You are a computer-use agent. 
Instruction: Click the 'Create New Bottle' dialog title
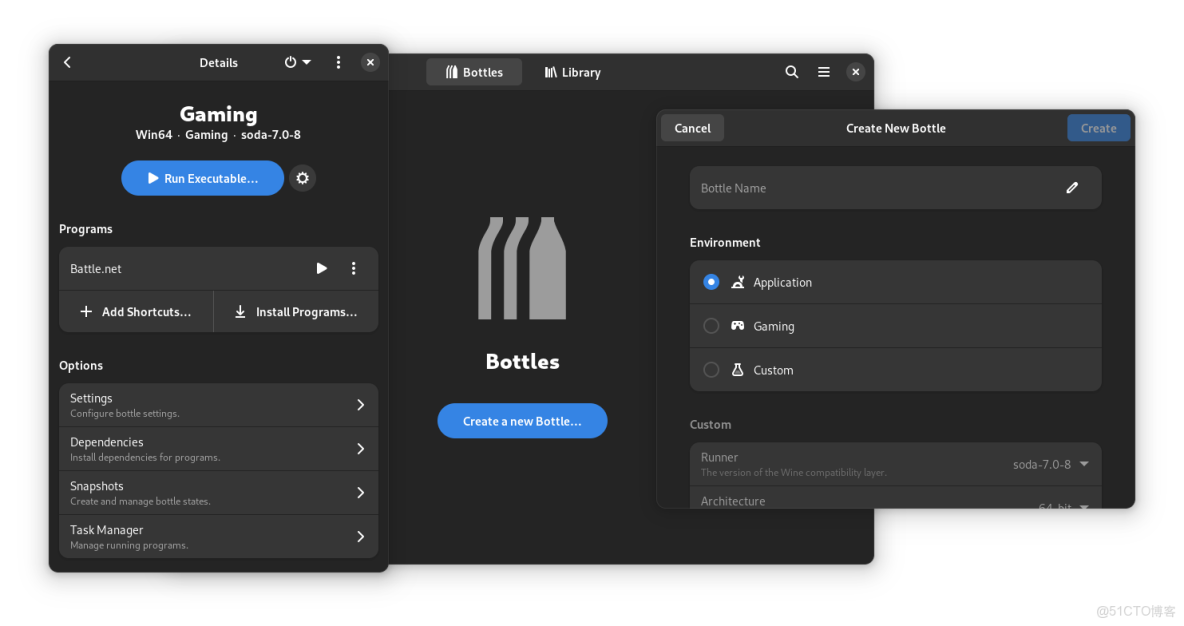(x=896, y=128)
